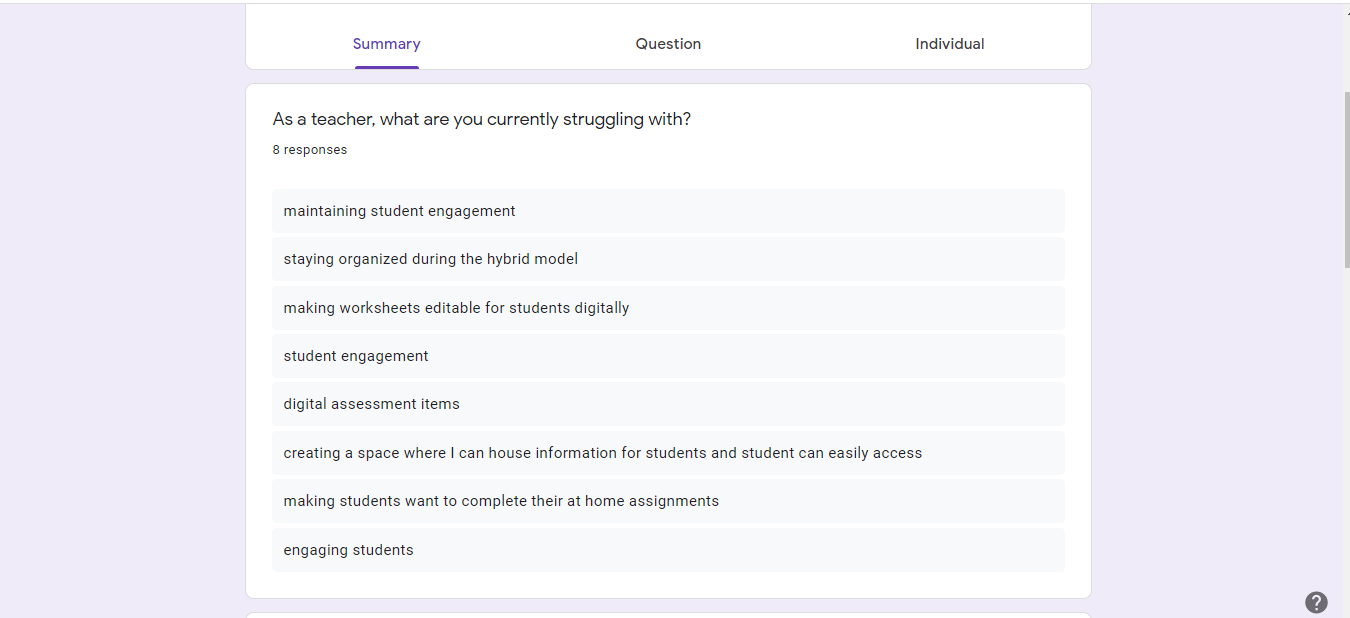
Task: Switch to the Summary tab
Action: point(386,44)
